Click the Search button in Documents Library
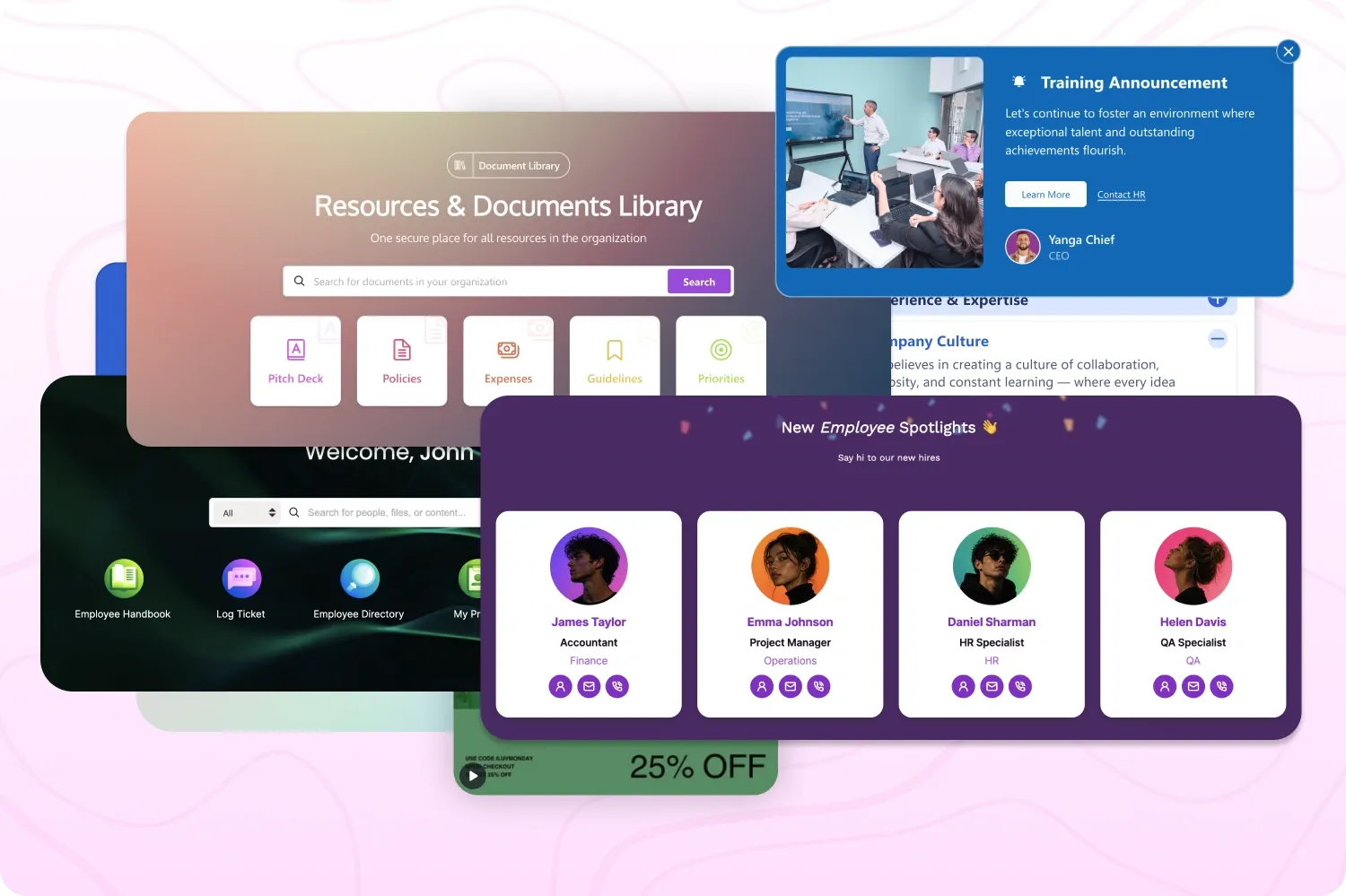The width and height of the screenshot is (1346, 896). click(x=699, y=281)
